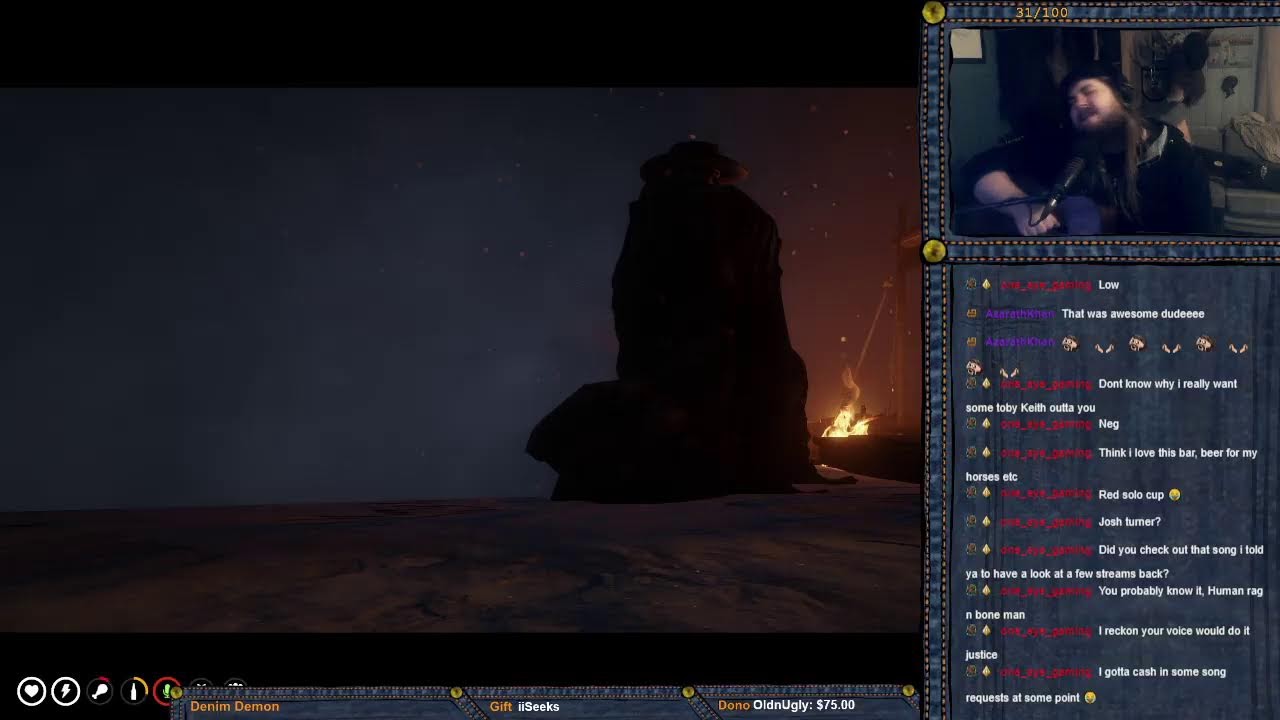
Task: Click the bottle thirst status icon
Action: pos(133,691)
